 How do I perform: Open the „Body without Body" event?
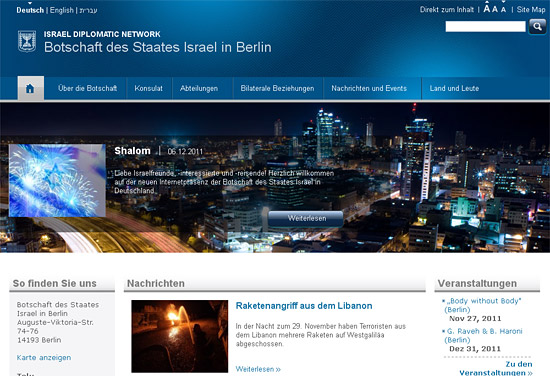coord(482,305)
